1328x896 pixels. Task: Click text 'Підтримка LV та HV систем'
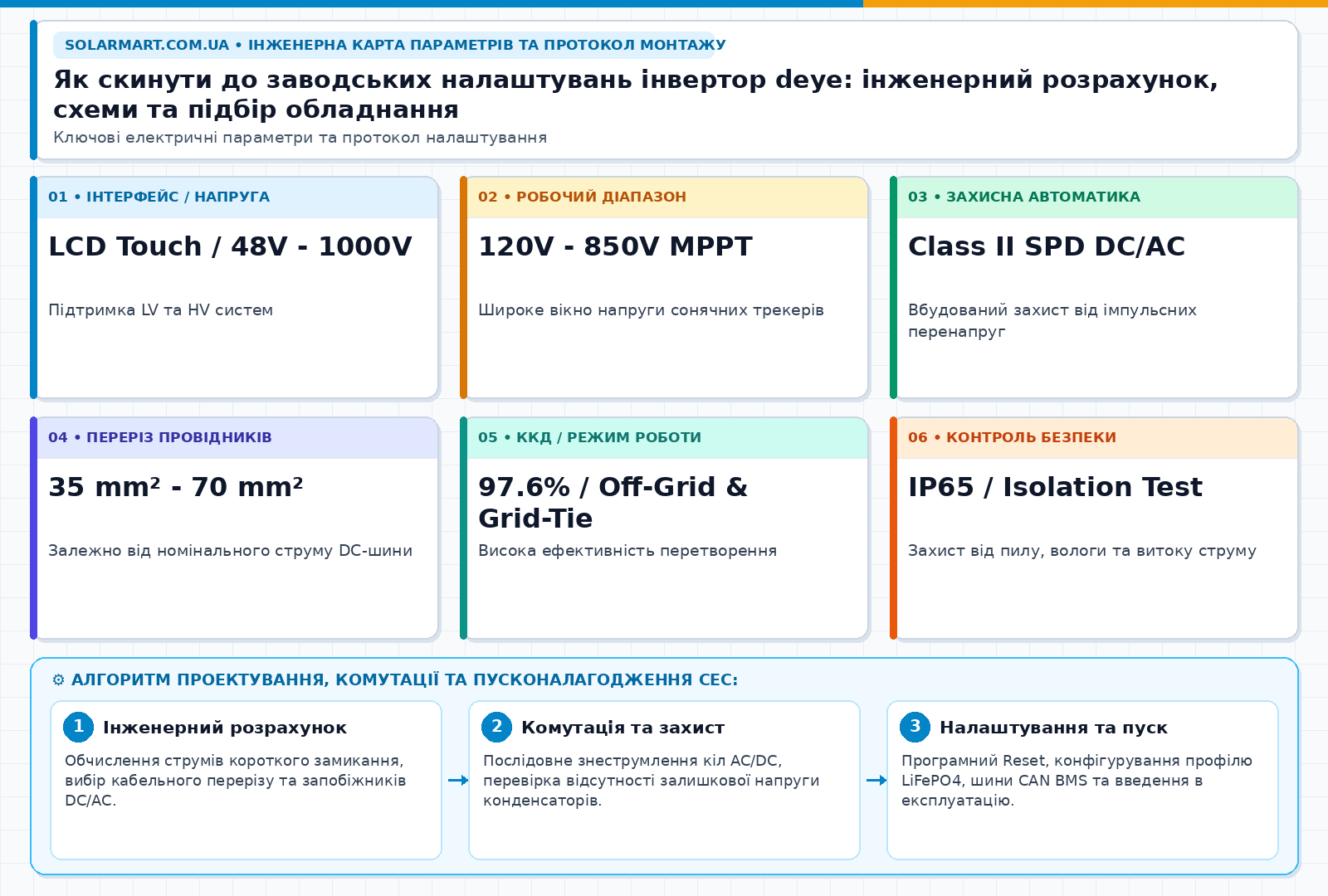click(160, 310)
